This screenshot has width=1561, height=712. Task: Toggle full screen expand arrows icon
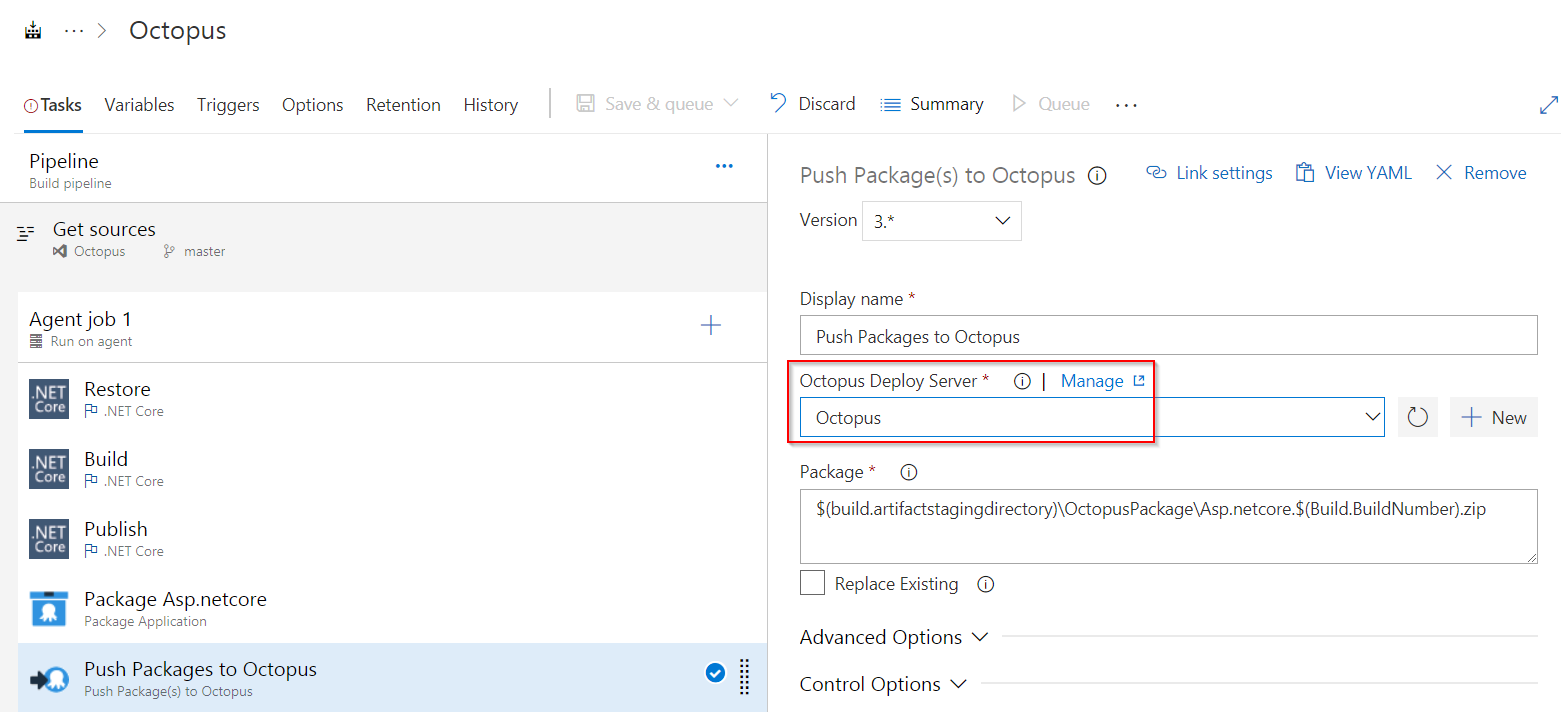coord(1548,104)
